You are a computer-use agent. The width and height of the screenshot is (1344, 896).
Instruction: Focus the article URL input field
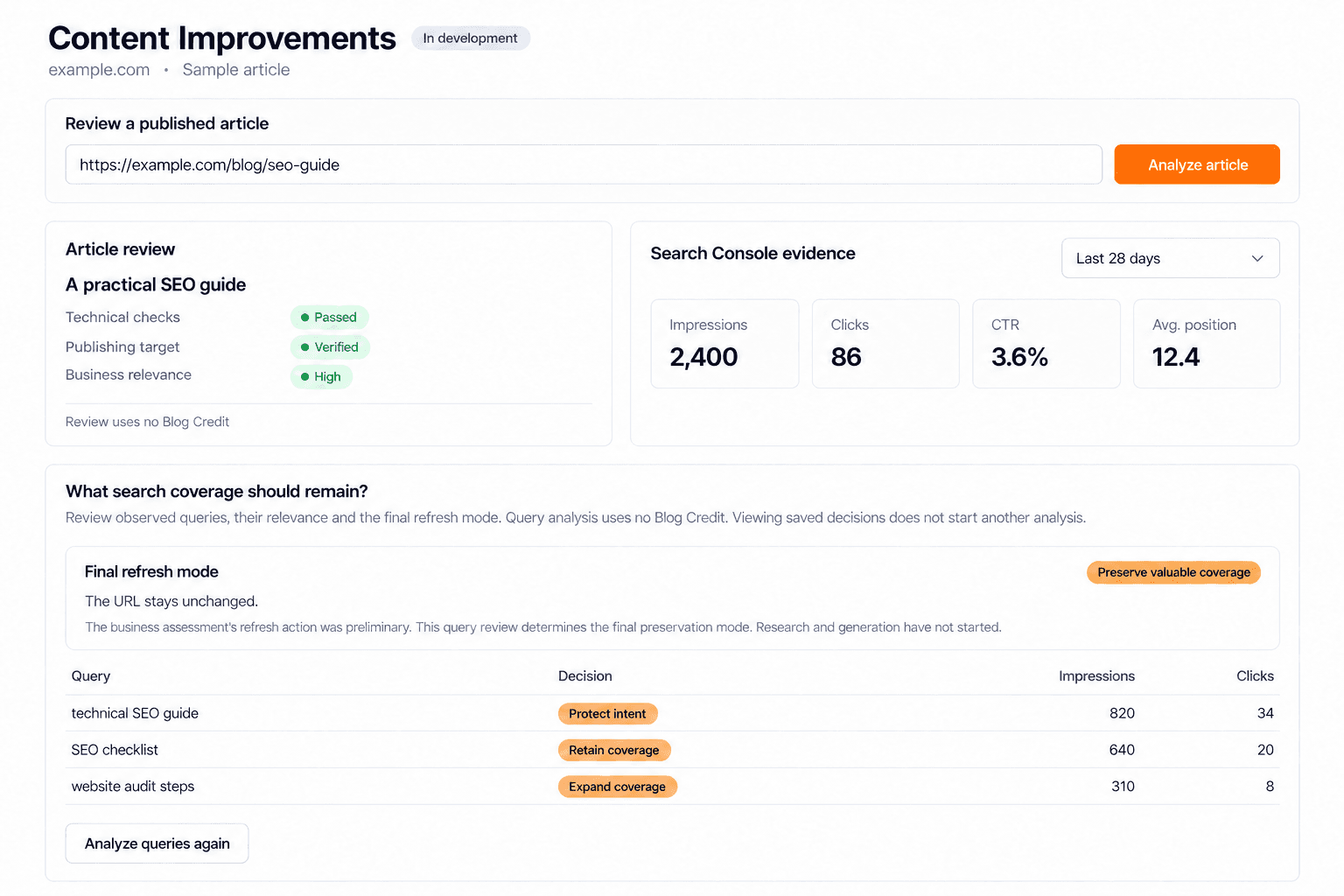point(584,164)
